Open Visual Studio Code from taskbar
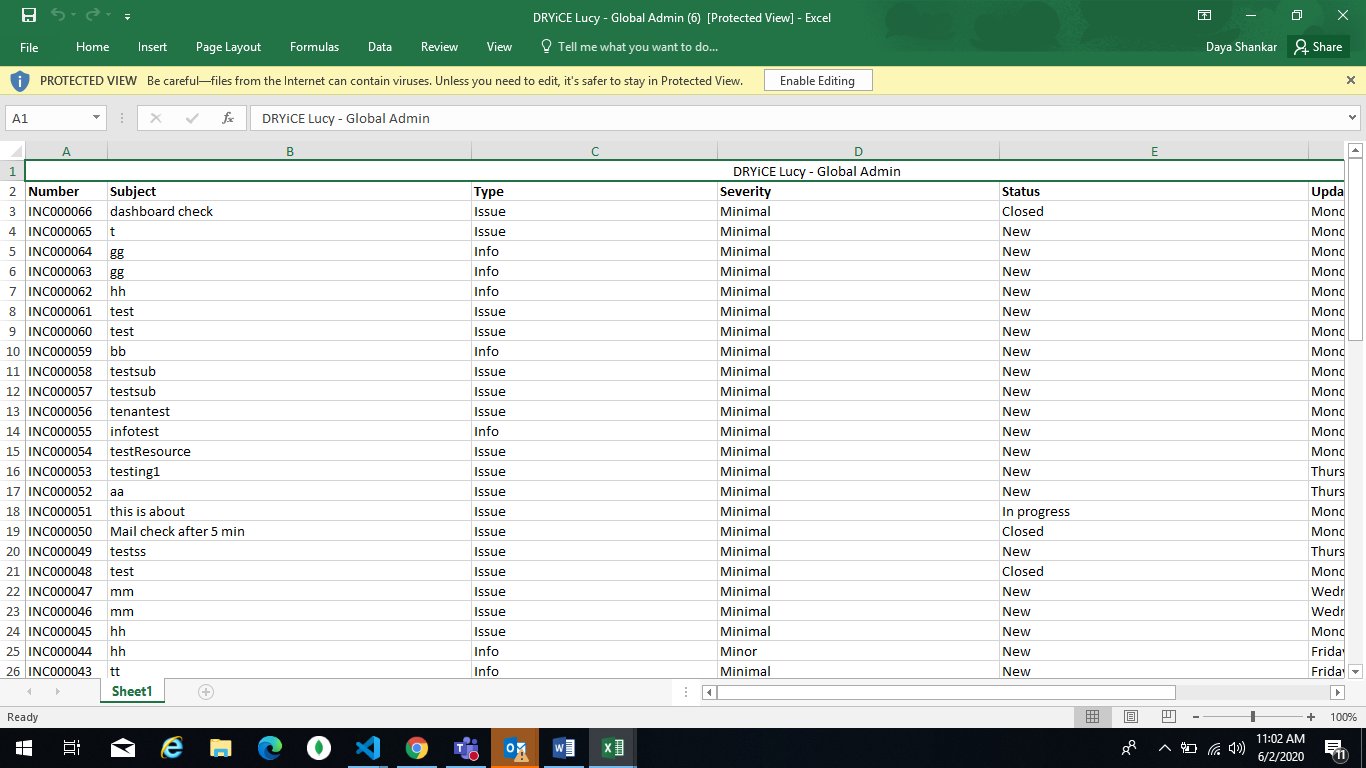The image size is (1366, 768). click(368, 748)
